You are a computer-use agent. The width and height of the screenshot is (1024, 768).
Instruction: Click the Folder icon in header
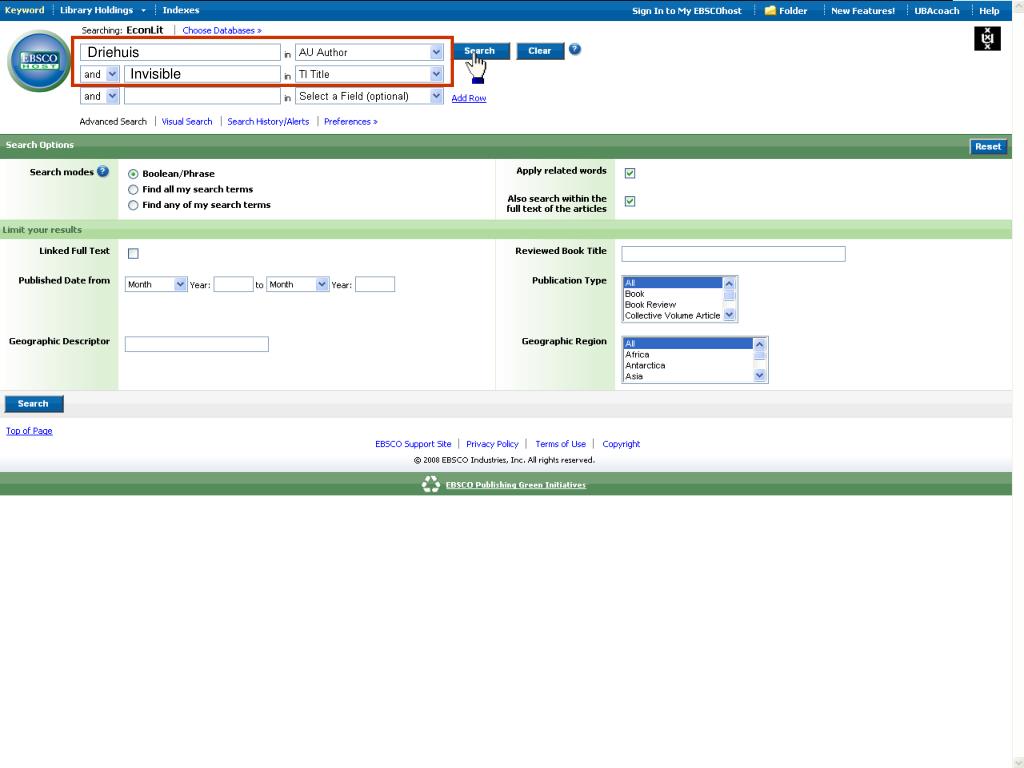(x=770, y=10)
